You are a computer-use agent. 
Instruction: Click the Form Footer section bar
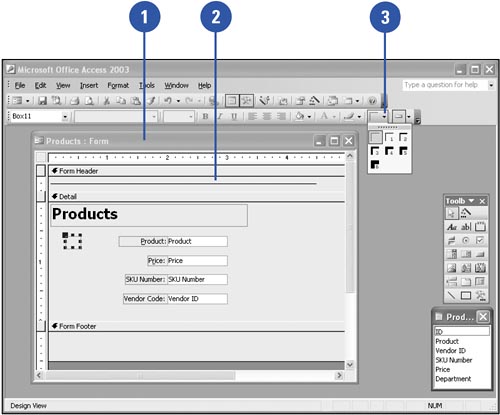tap(197, 326)
